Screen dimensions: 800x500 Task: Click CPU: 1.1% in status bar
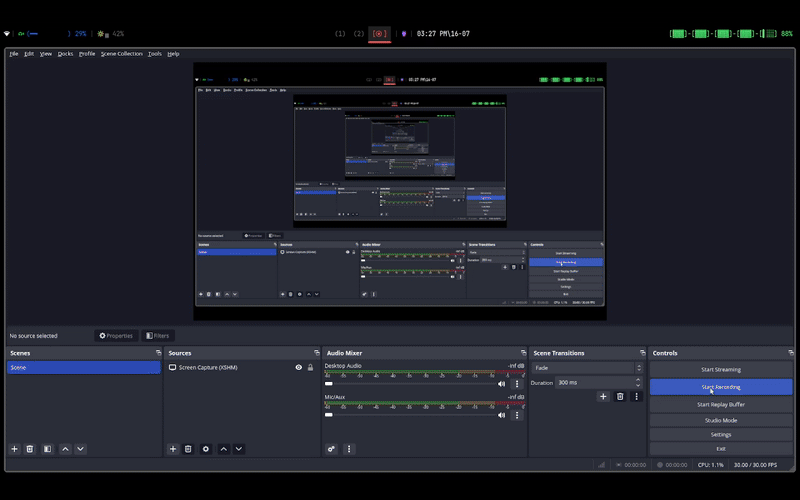click(x=711, y=465)
